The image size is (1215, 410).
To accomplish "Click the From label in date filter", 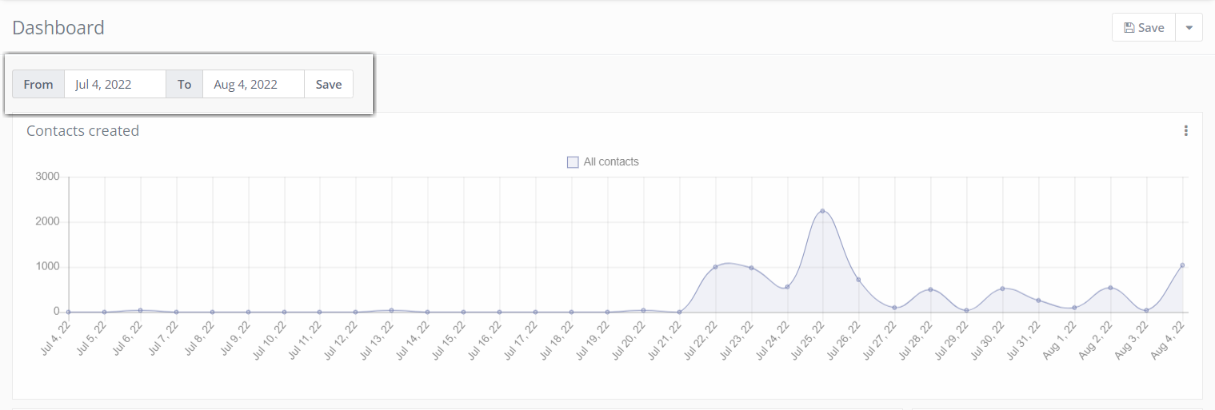I will point(38,85).
